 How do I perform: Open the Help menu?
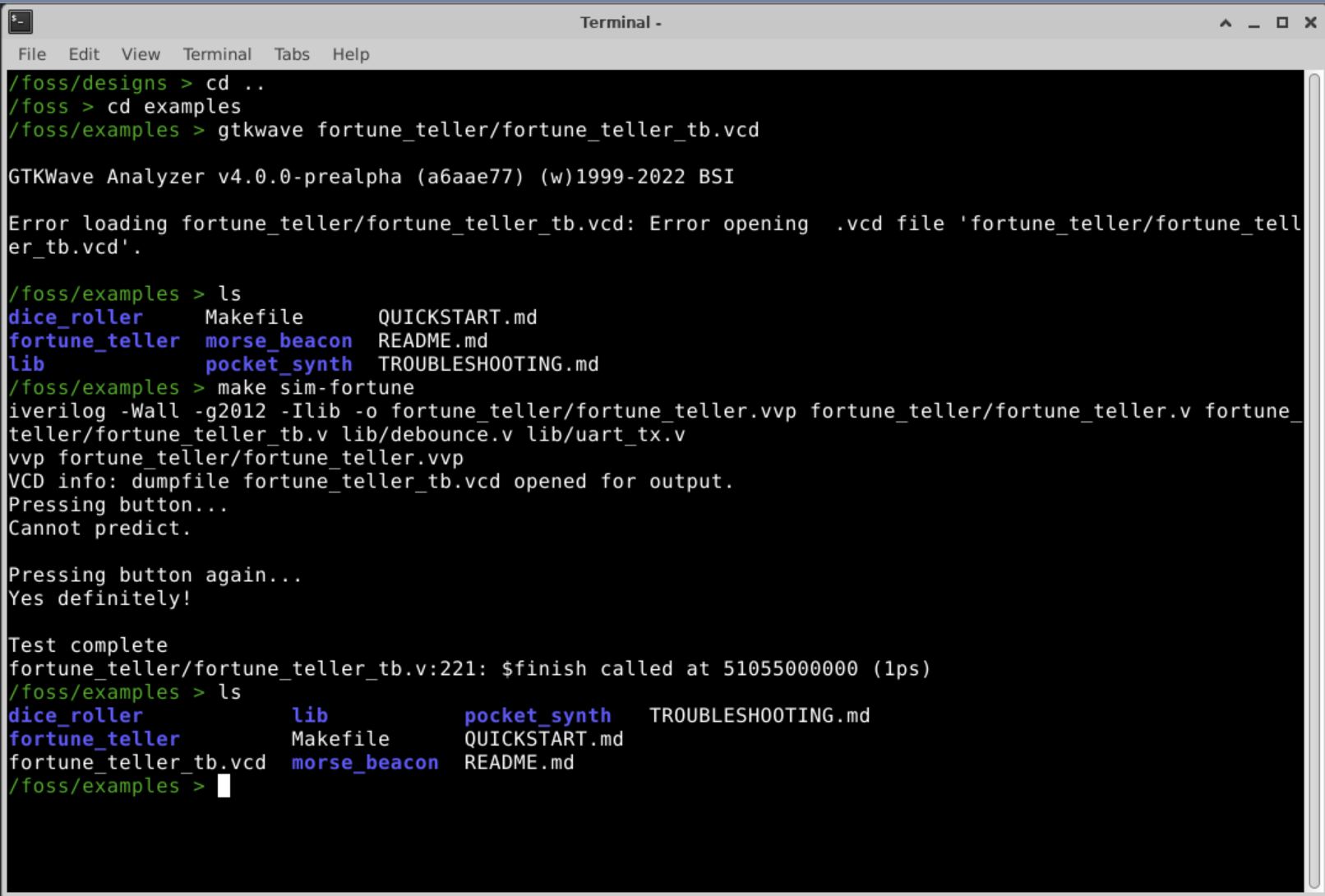(x=350, y=54)
